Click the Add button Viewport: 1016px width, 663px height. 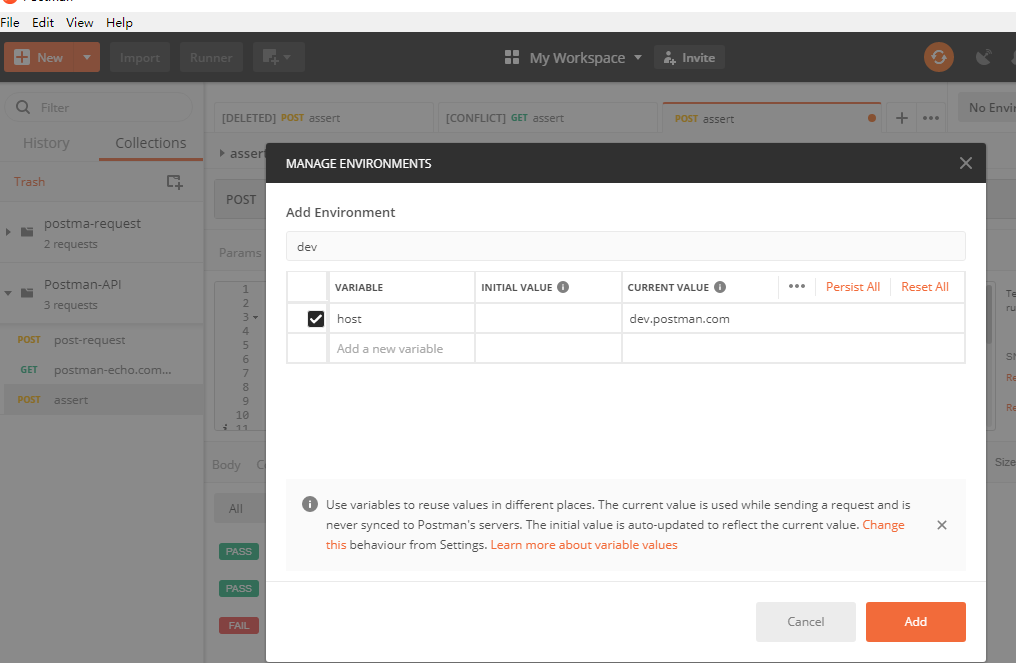[915, 621]
